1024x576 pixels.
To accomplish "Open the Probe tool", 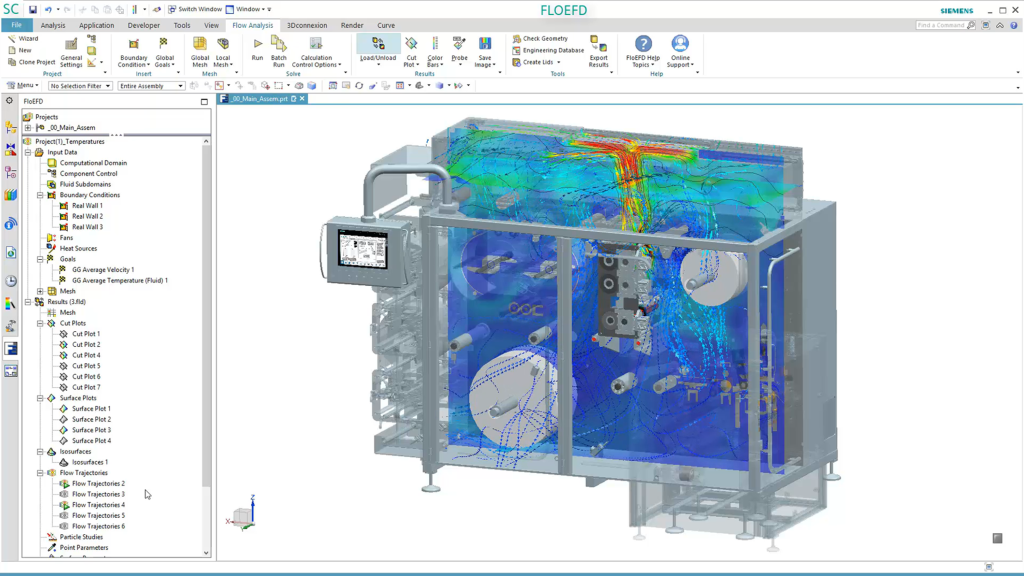I will point(459,44).
